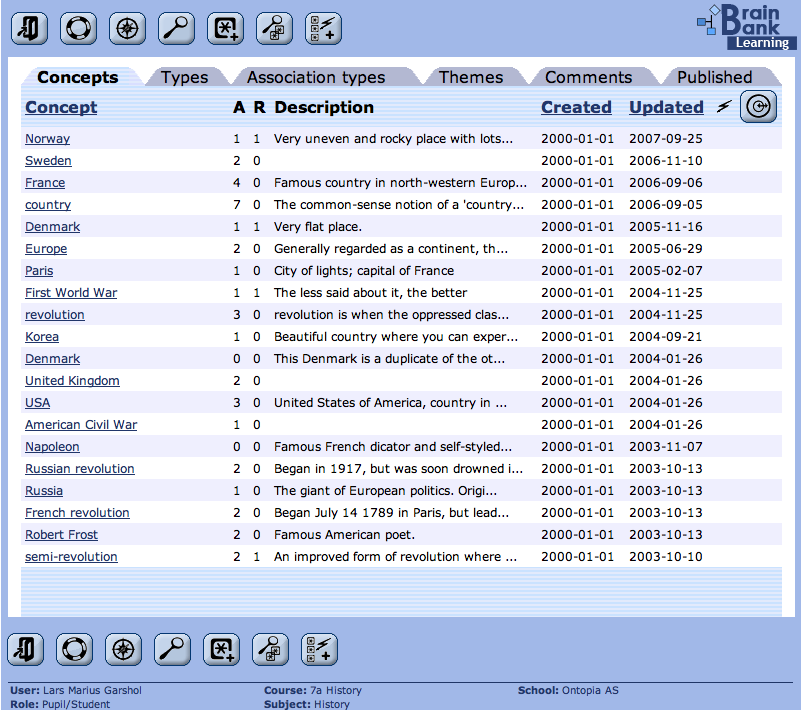Click list-lightning-plus icon in bottom toolbar
This screenshot has width=802, height=710.
[320, 650]
